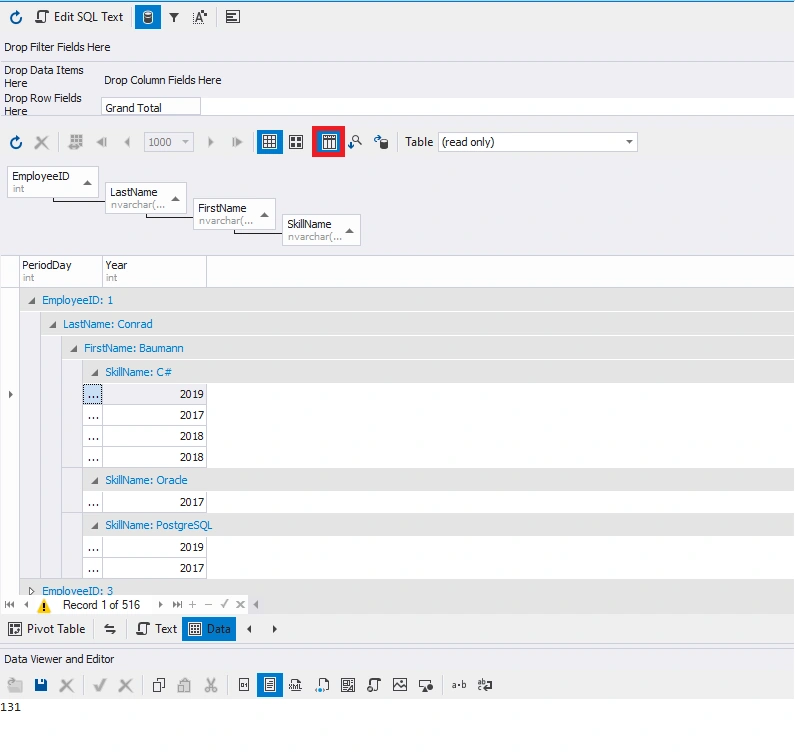Open the search magnifier tool

point(355,142)
